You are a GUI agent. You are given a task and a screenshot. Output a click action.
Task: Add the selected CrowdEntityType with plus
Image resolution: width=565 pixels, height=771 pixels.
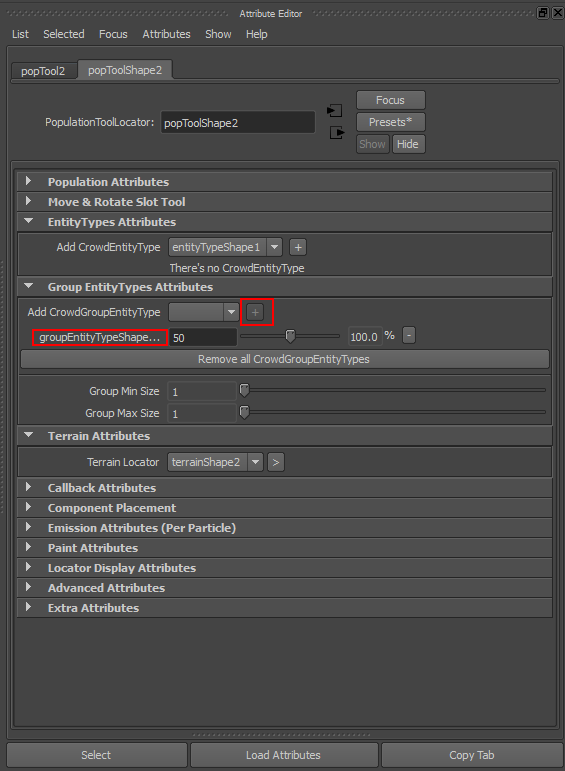298,247
